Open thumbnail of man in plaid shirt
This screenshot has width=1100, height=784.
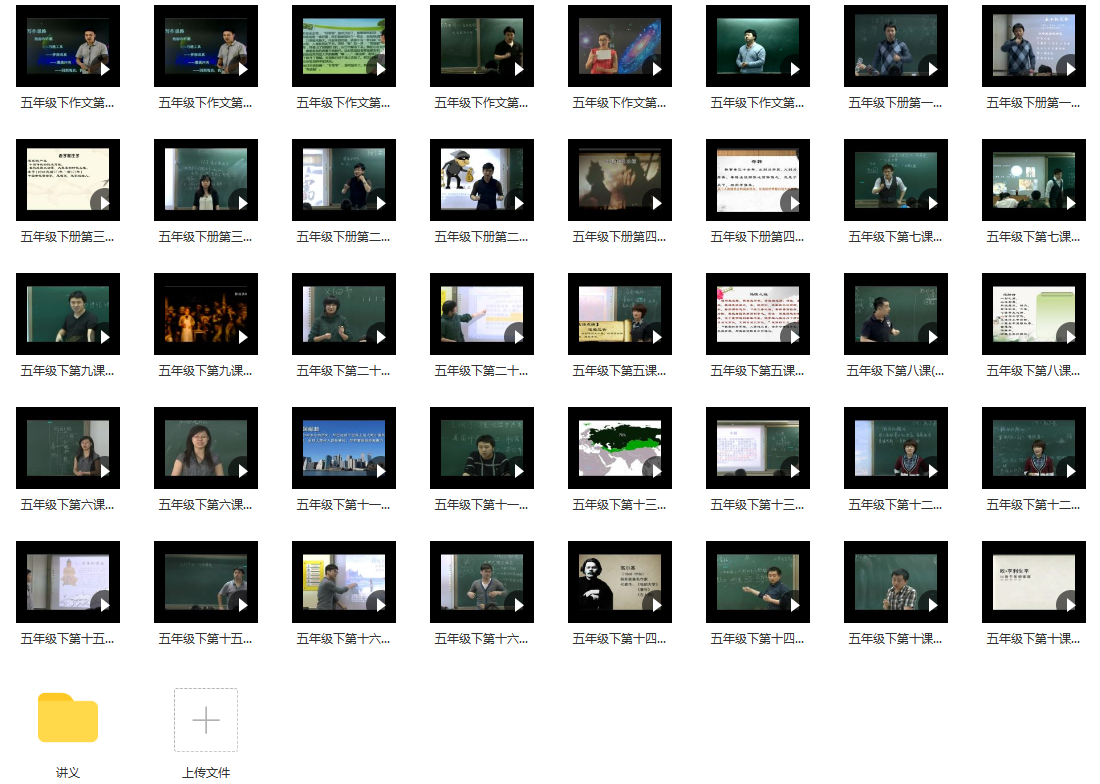click(x=895, y=582)
